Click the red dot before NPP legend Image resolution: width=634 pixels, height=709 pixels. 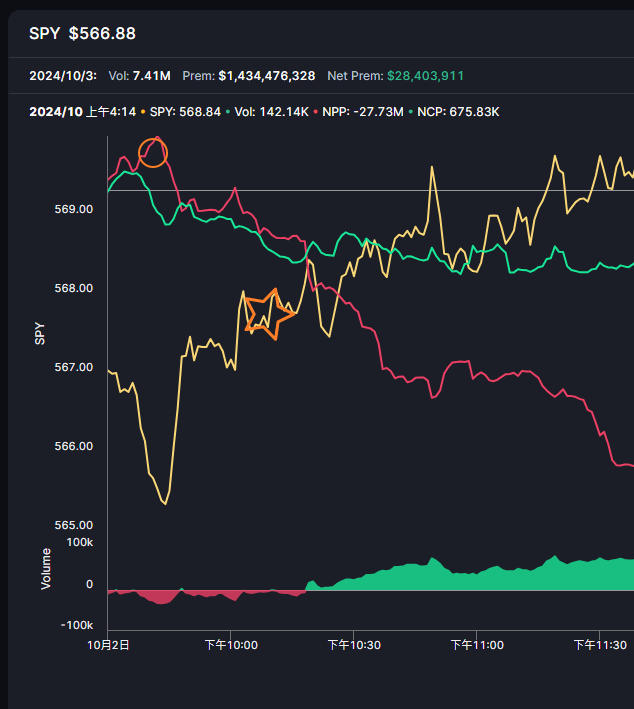[x=318, y=111]
